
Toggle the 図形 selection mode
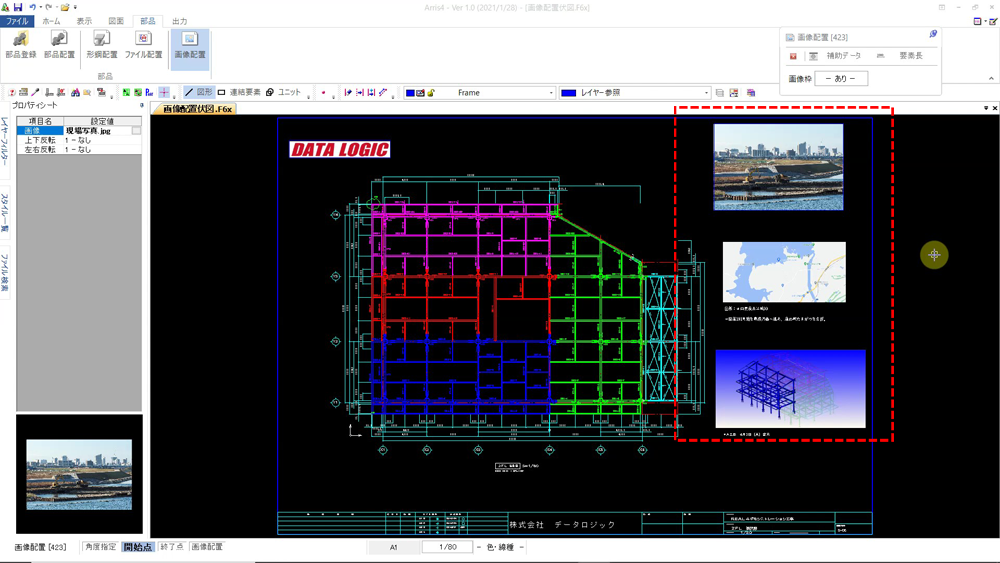pos(198,93)
